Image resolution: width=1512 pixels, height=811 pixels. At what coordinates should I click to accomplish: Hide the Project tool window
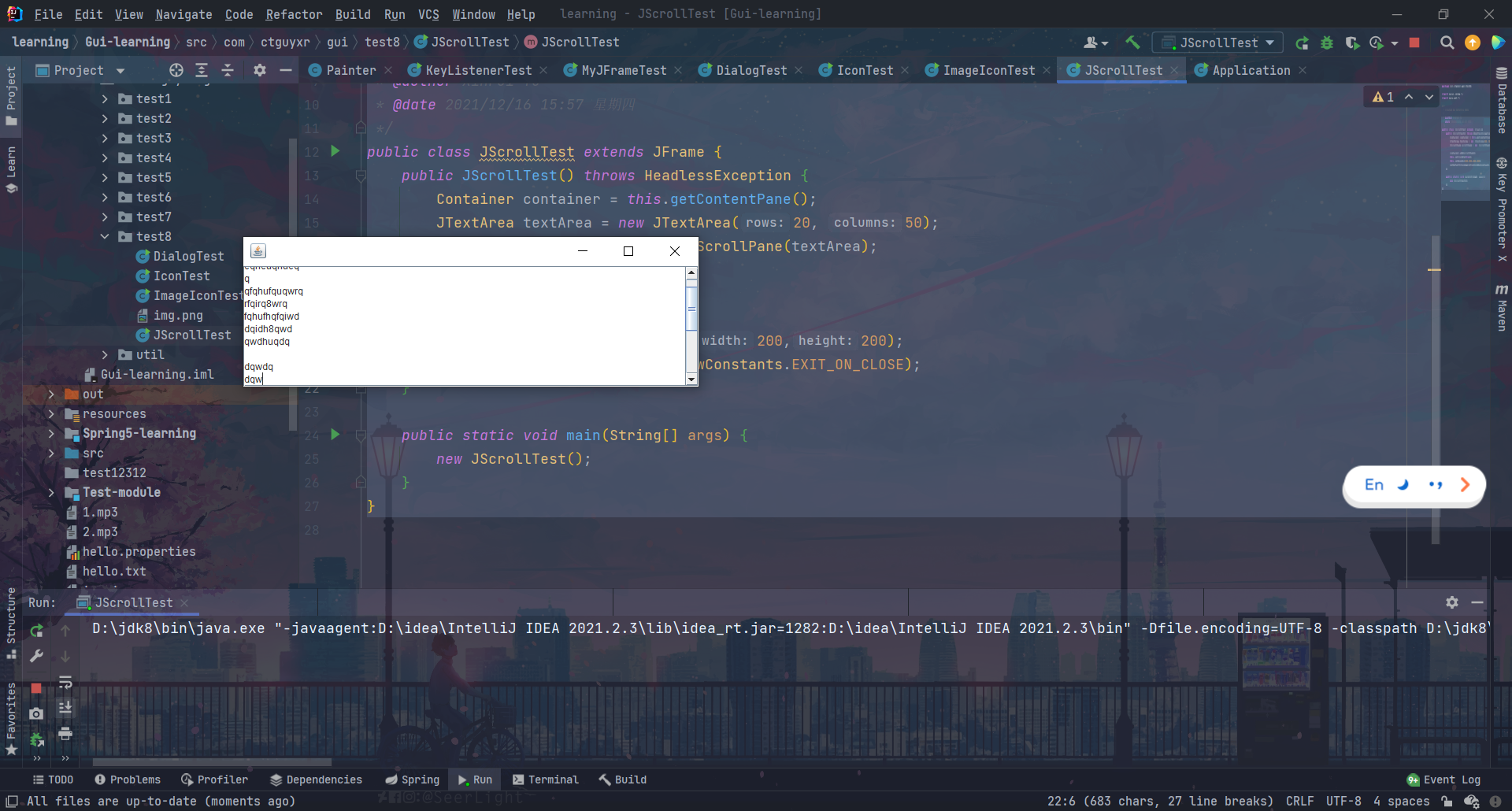pos(286,70)
